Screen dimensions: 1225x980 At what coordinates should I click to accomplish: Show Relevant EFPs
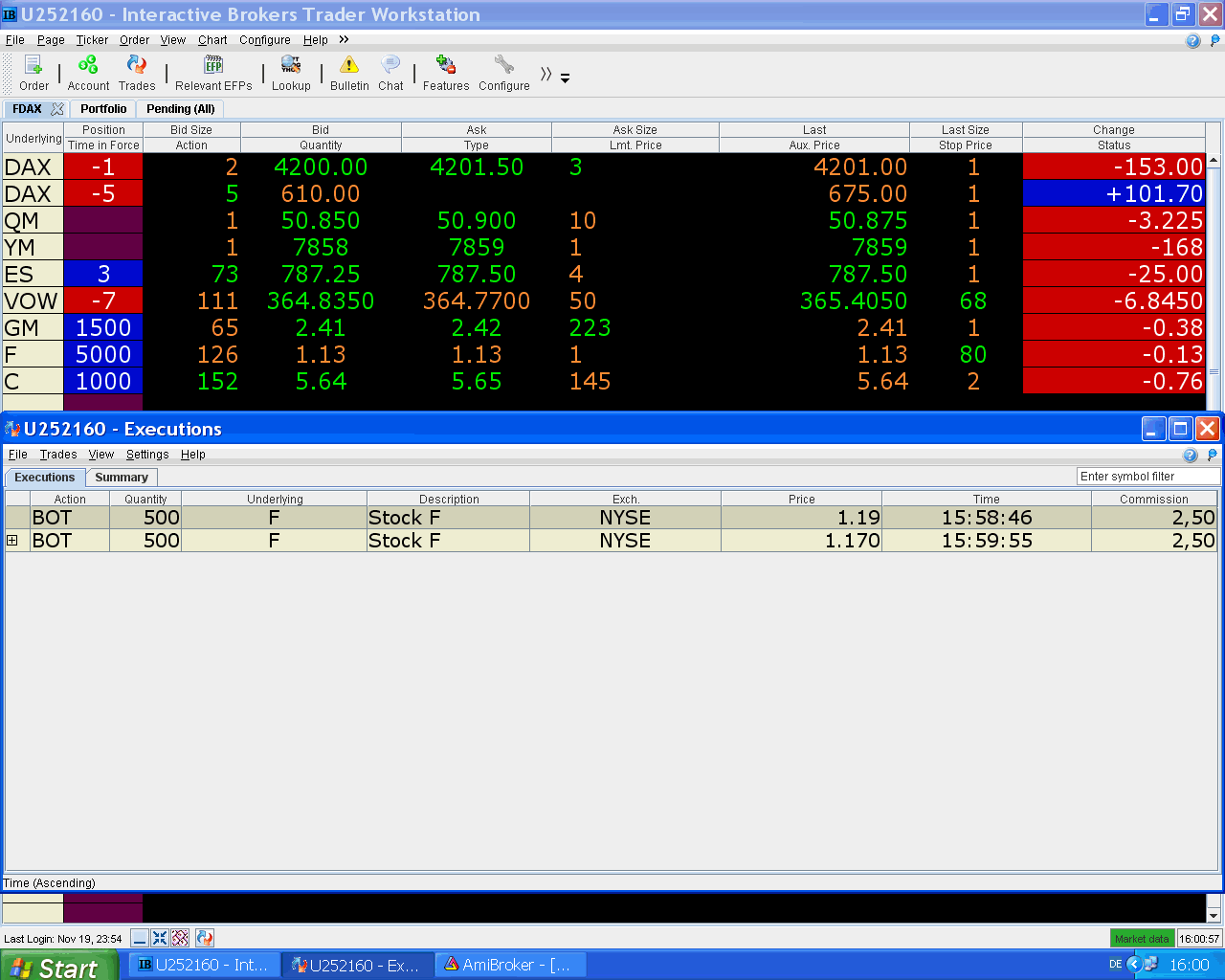coord(213,74)
